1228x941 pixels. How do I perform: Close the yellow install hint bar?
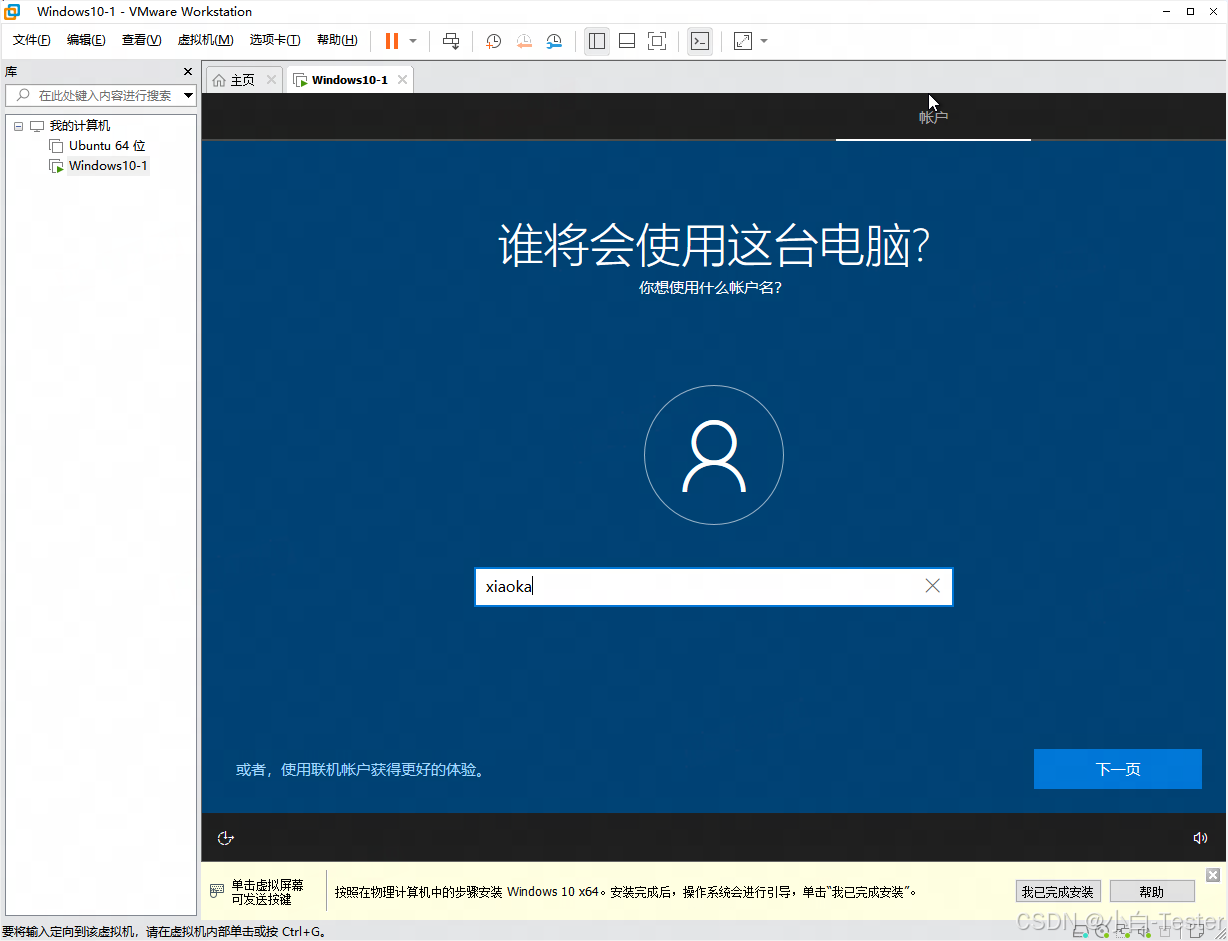pos(1213,875)
